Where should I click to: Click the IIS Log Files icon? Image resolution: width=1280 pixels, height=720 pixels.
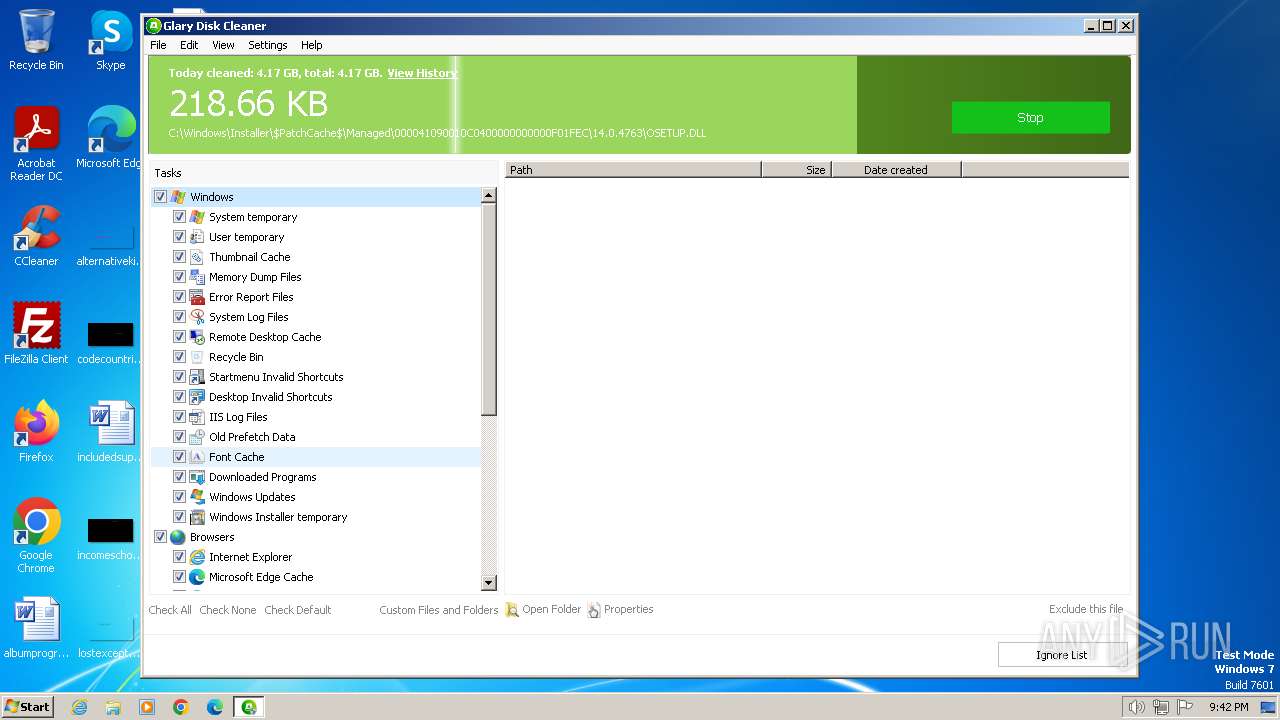(197, 417)
